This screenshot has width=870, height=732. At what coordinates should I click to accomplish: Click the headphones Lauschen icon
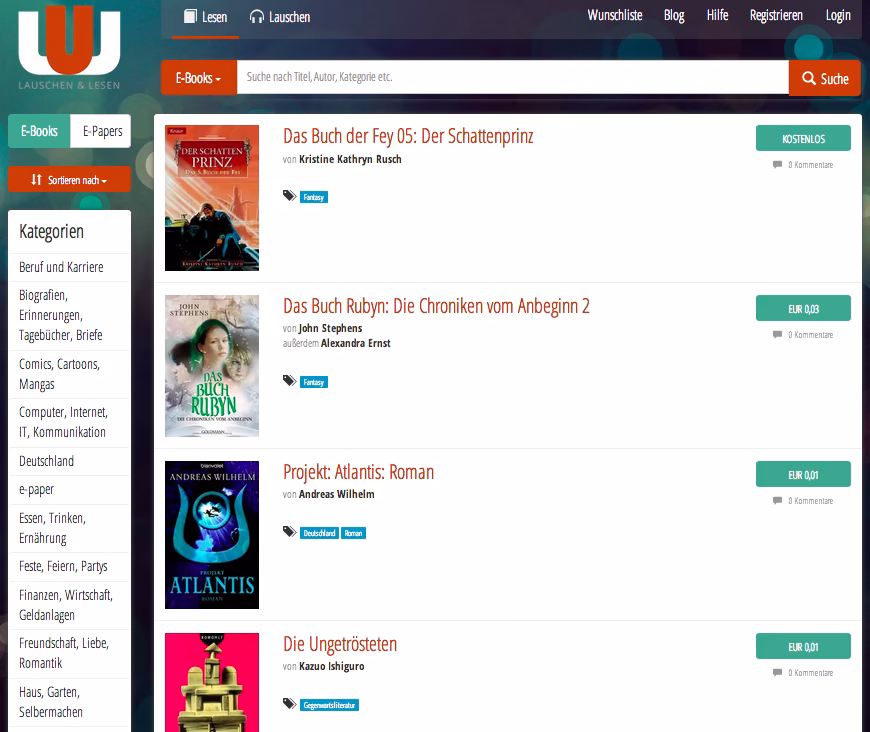tap(257, 17)
